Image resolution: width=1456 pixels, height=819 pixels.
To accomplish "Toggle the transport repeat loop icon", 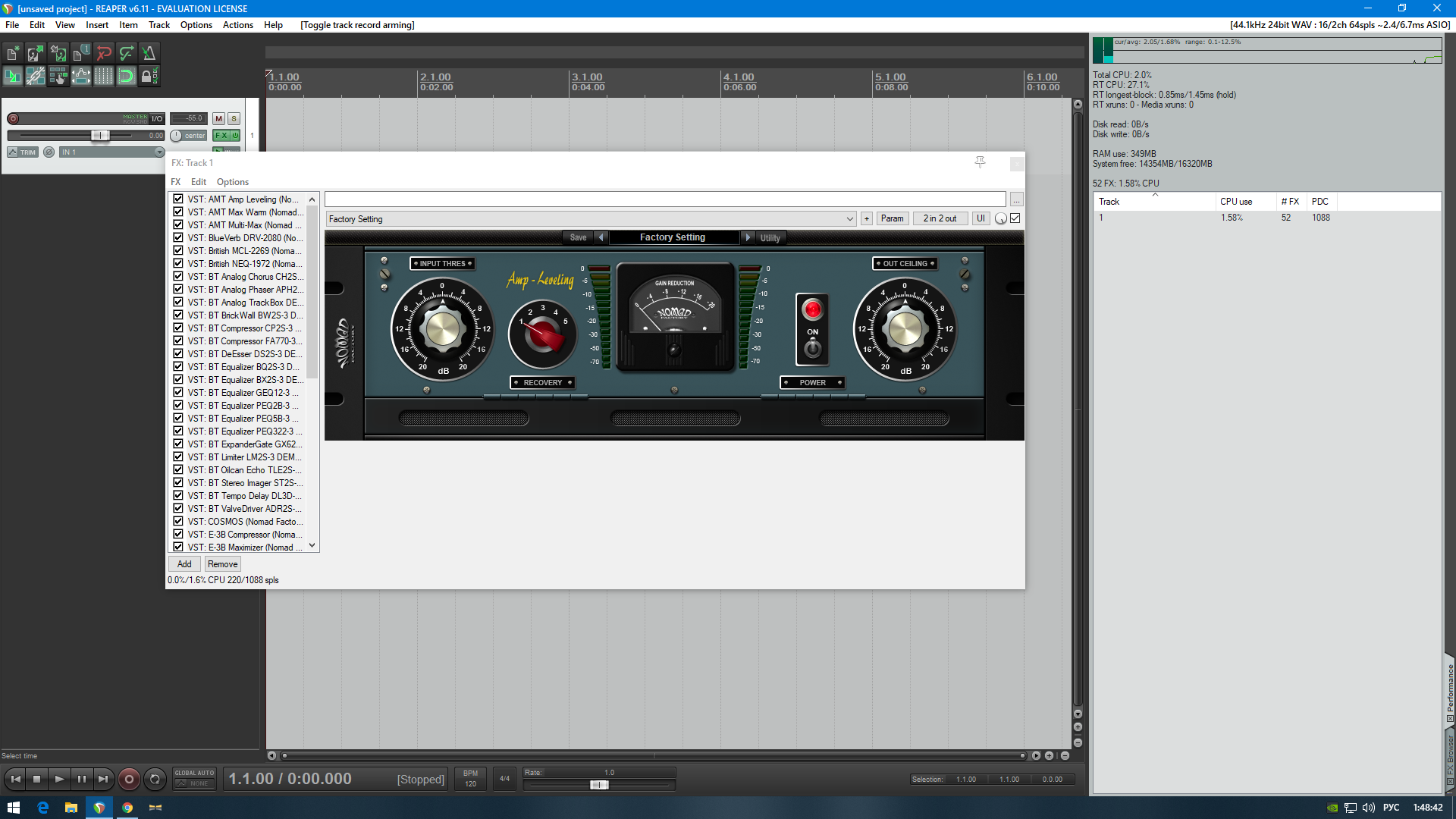I will [x=155, y=779].
